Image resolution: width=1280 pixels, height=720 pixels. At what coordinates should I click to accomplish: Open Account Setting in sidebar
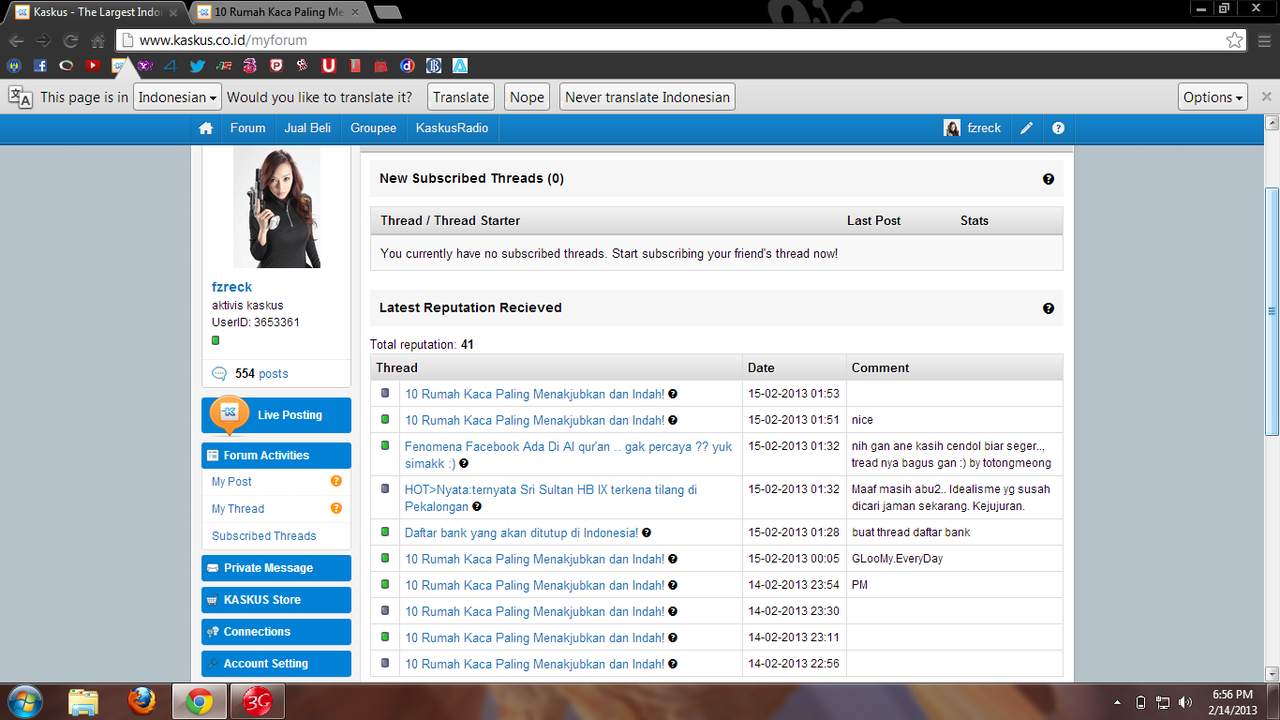276,664
